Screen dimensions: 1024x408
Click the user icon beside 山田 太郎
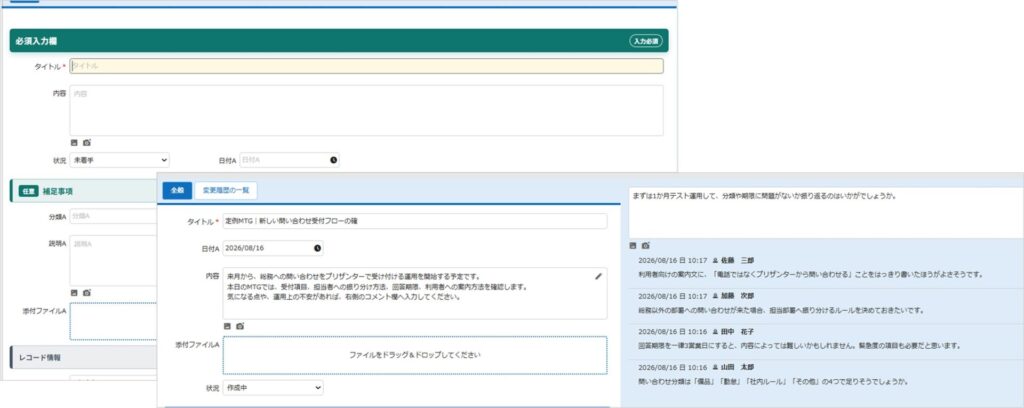715,367
